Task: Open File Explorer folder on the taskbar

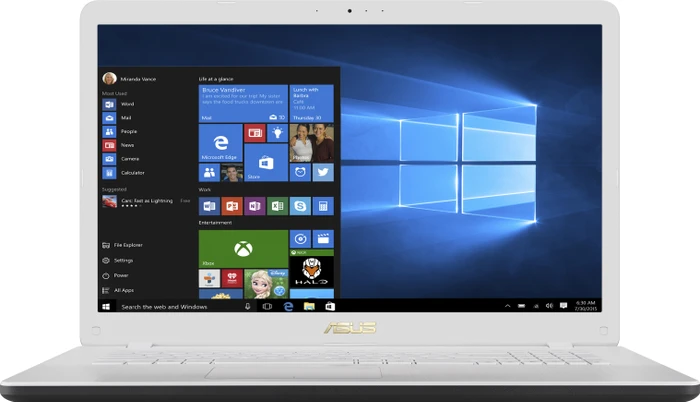Action: tap(309, 306)
